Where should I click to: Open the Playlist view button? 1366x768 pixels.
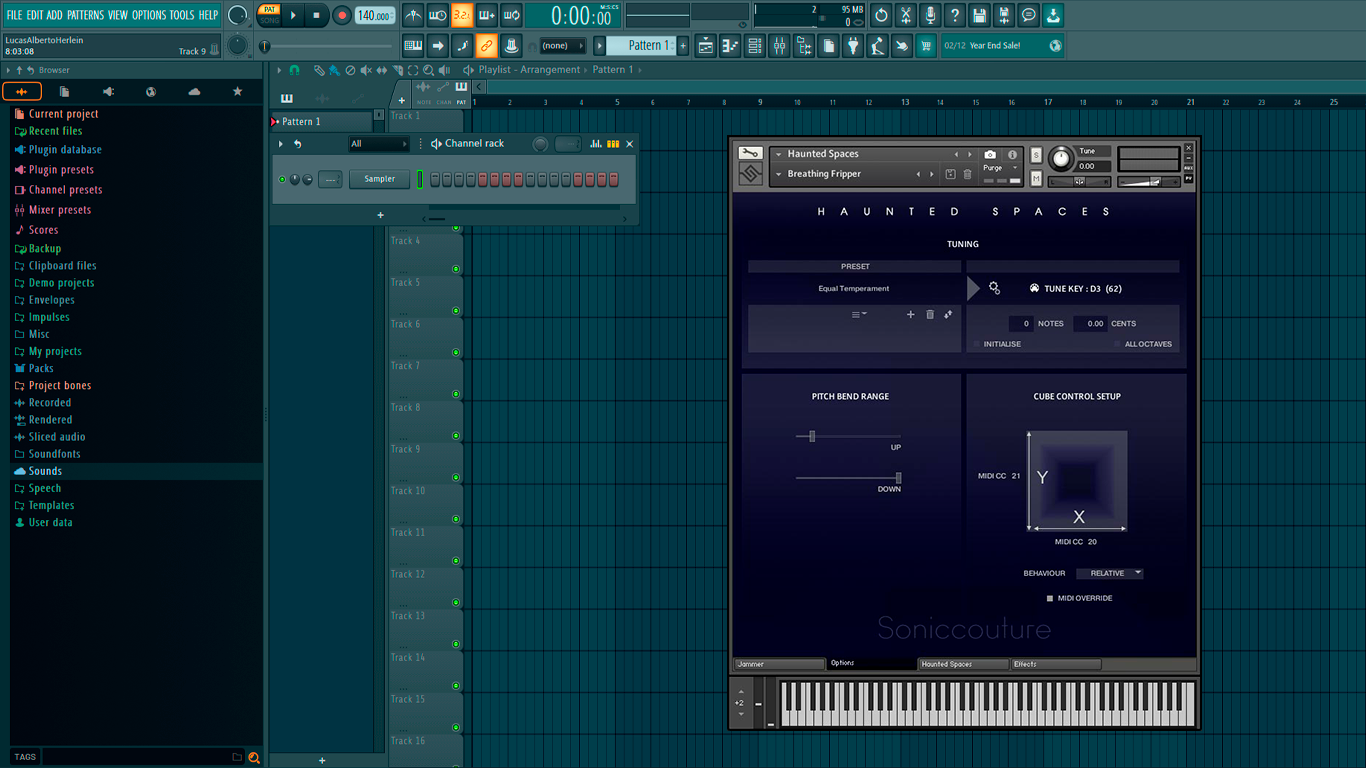pyautogui.click(x=706, y=46)
